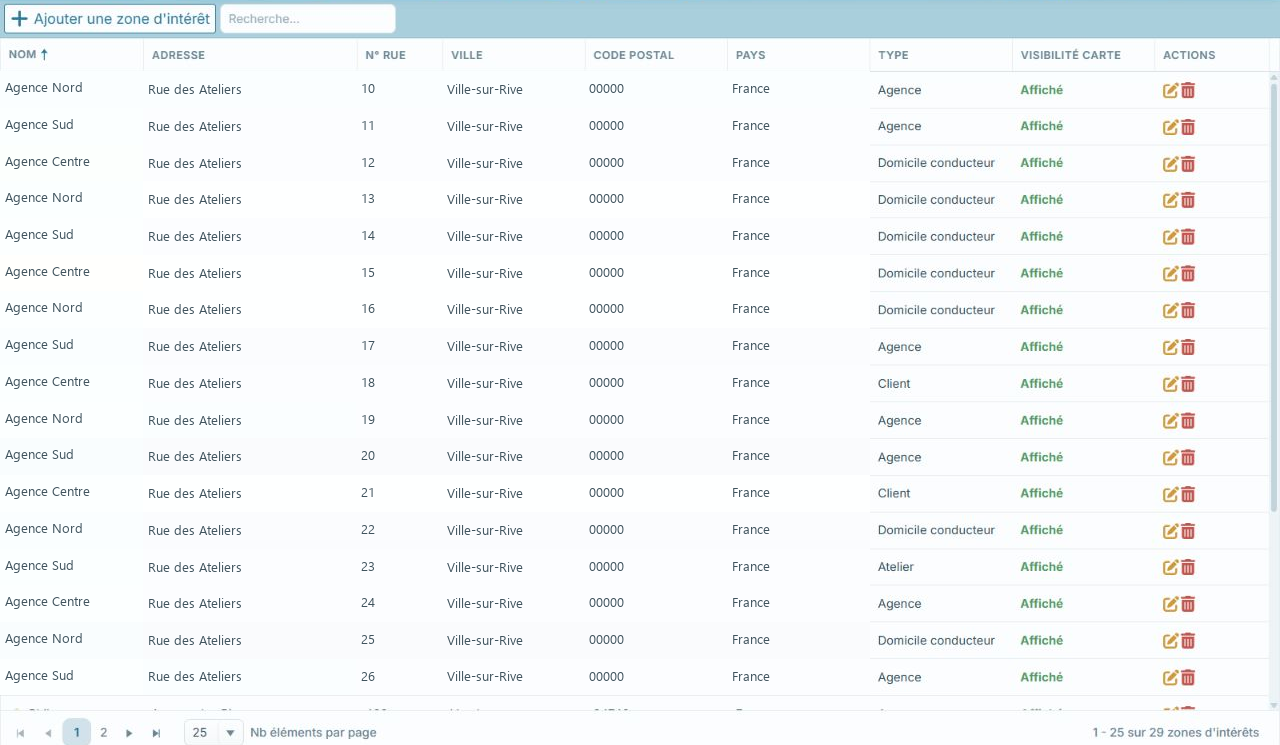Focus the Recherche search field
Image resolution: width=1280 pixels, height=745 pixels.
308,19
